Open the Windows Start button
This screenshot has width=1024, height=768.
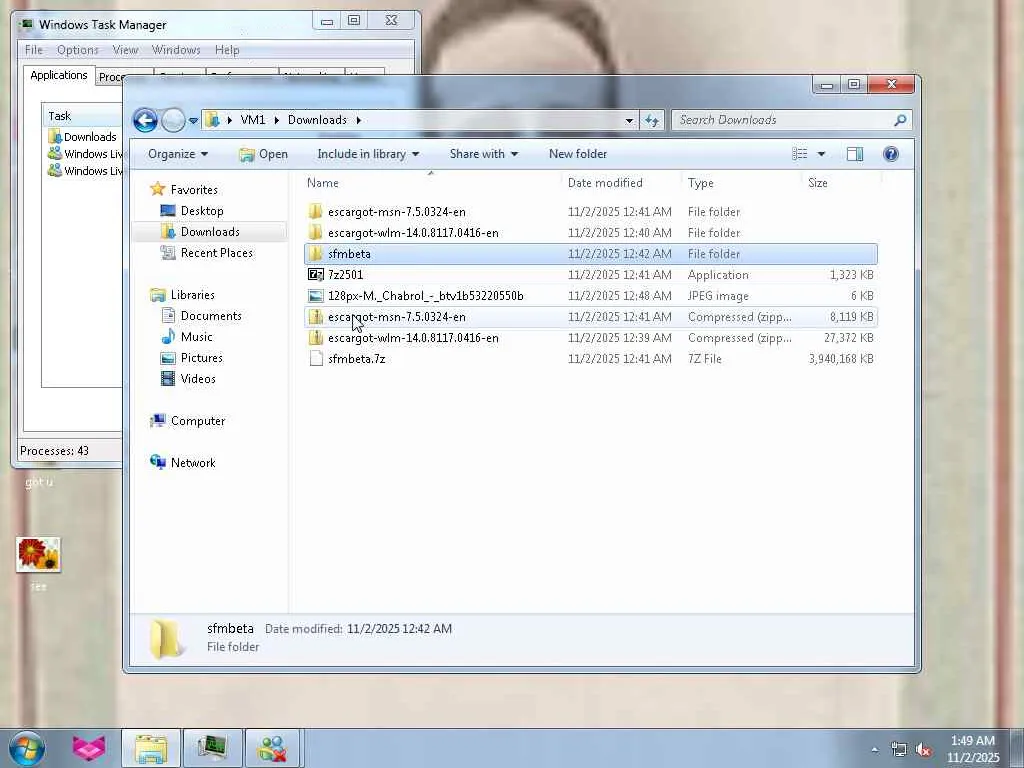click(25, 748)
